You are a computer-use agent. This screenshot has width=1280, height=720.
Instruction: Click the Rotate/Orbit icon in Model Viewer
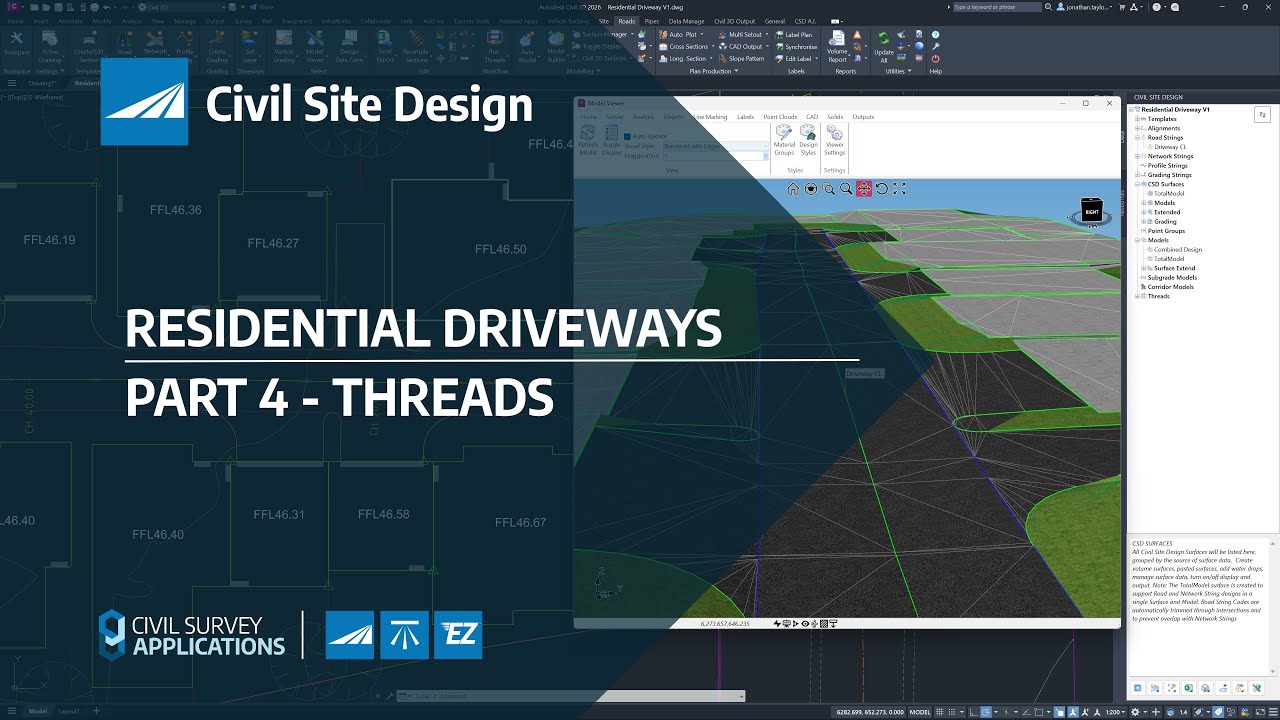(x=882, y=189)
